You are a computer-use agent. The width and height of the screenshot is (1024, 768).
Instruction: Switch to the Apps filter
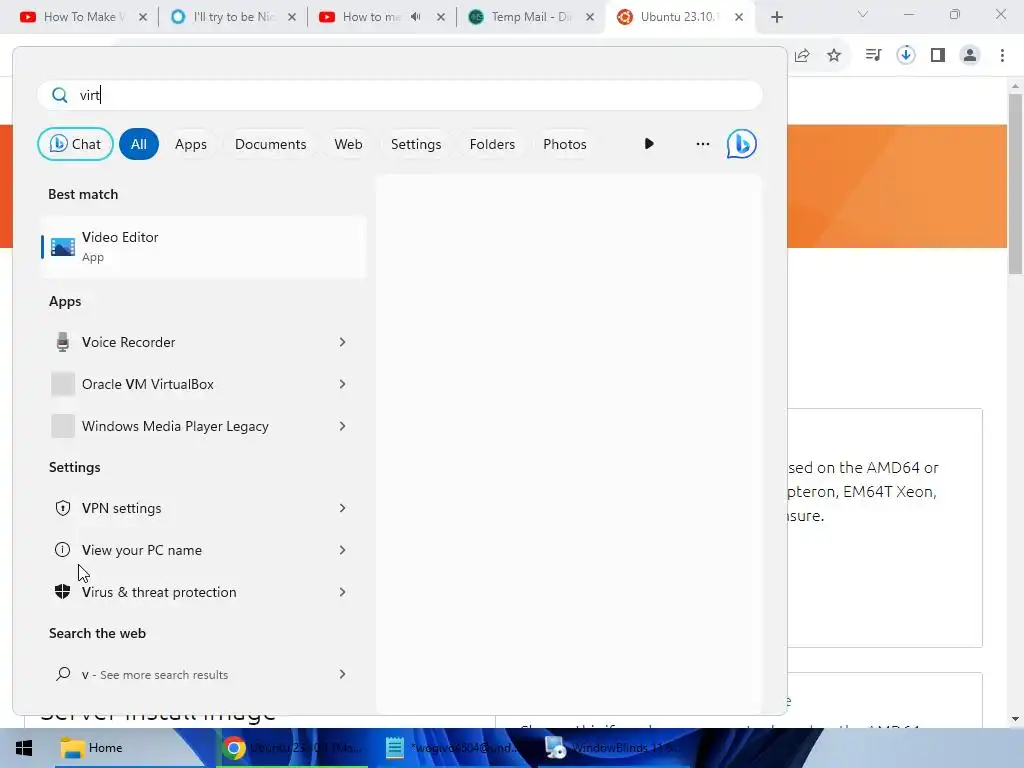click(x=191, y=144)
